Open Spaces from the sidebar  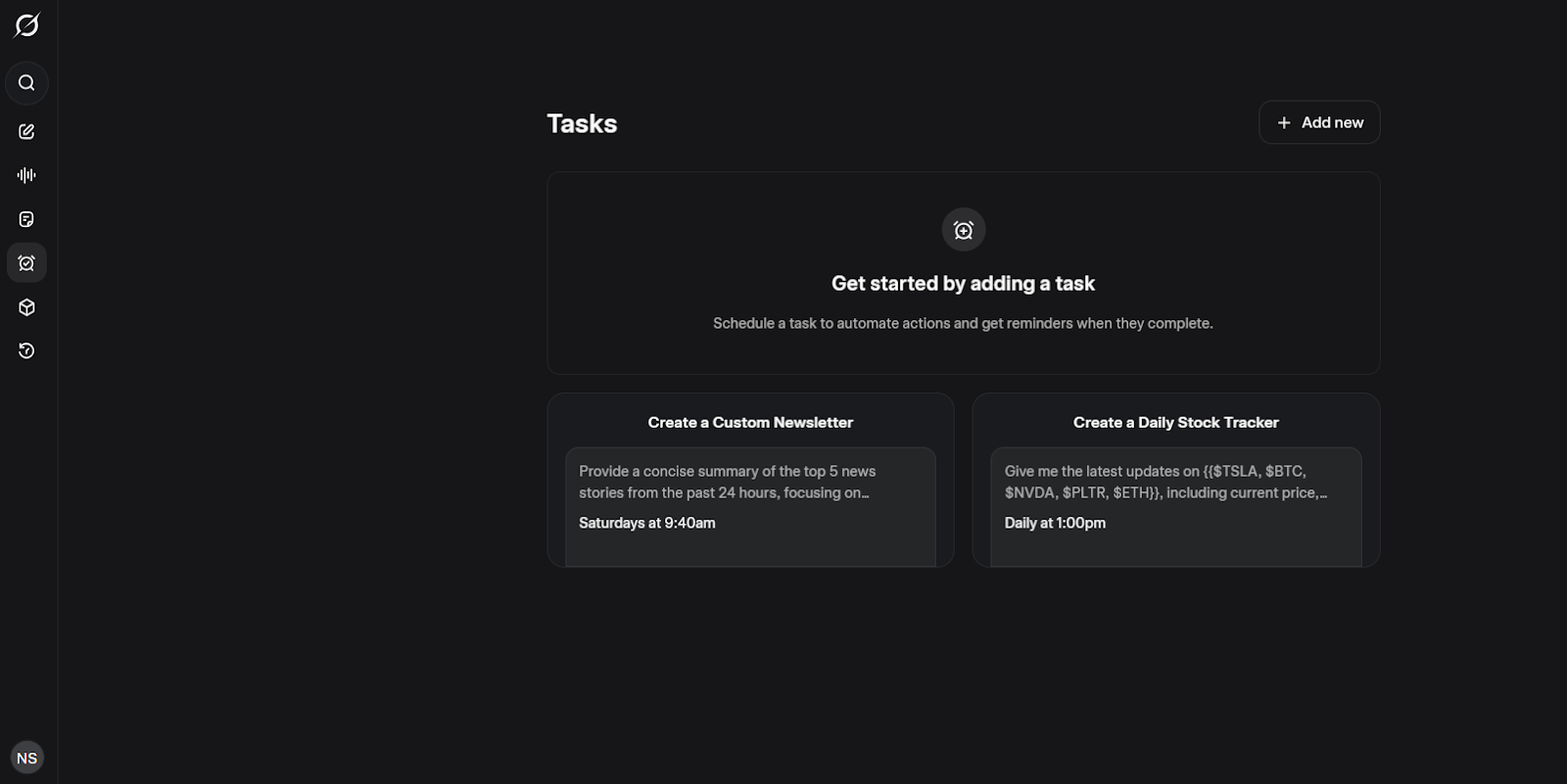pos(26,306)
